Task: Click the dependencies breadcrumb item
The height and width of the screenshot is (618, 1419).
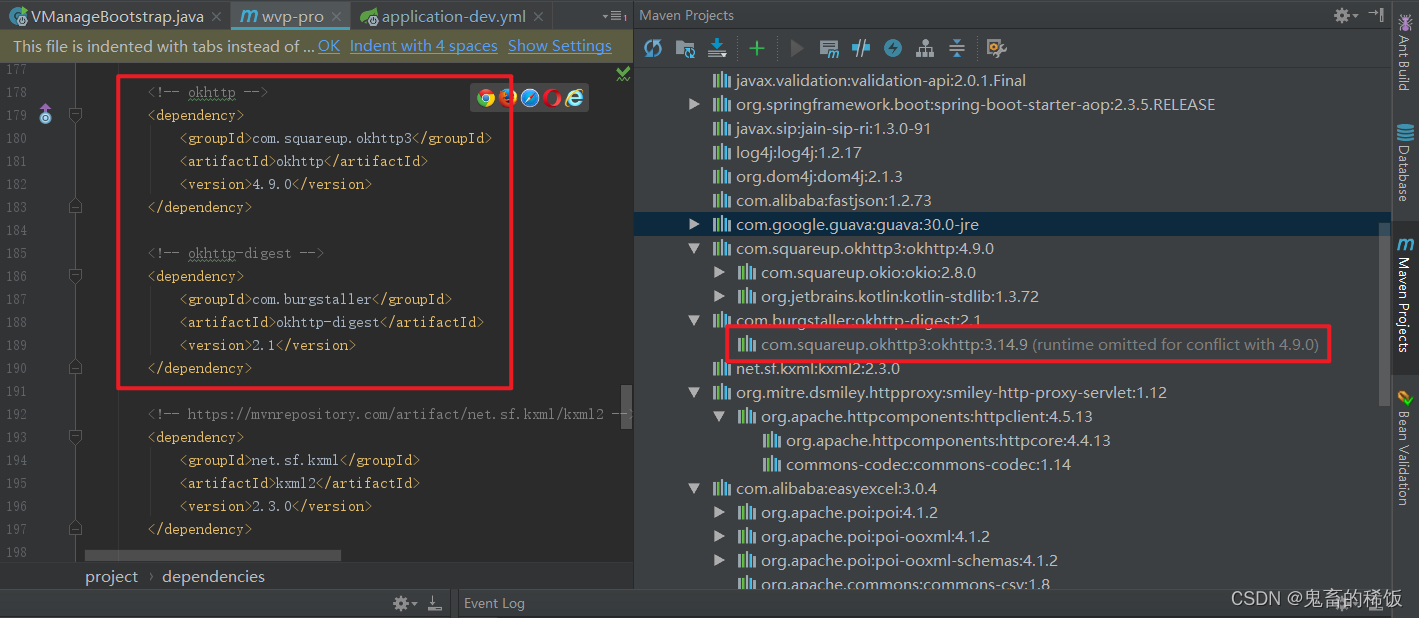Action: tap(213, 577)
